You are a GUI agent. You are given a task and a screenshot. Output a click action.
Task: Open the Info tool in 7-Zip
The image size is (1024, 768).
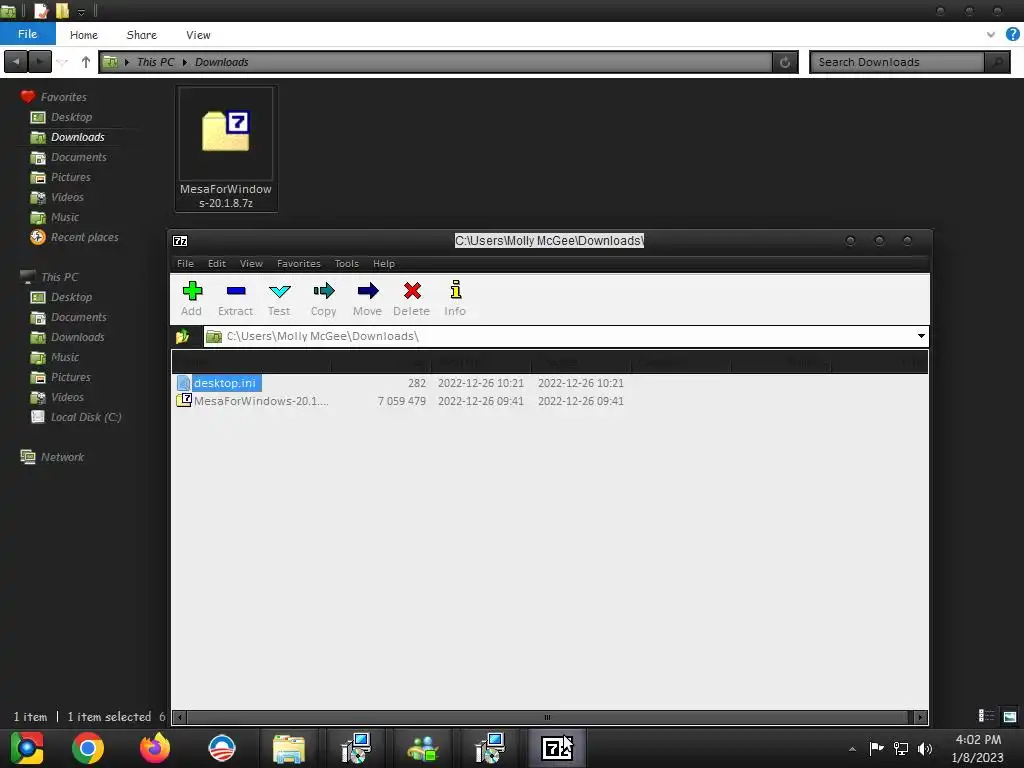455,298
